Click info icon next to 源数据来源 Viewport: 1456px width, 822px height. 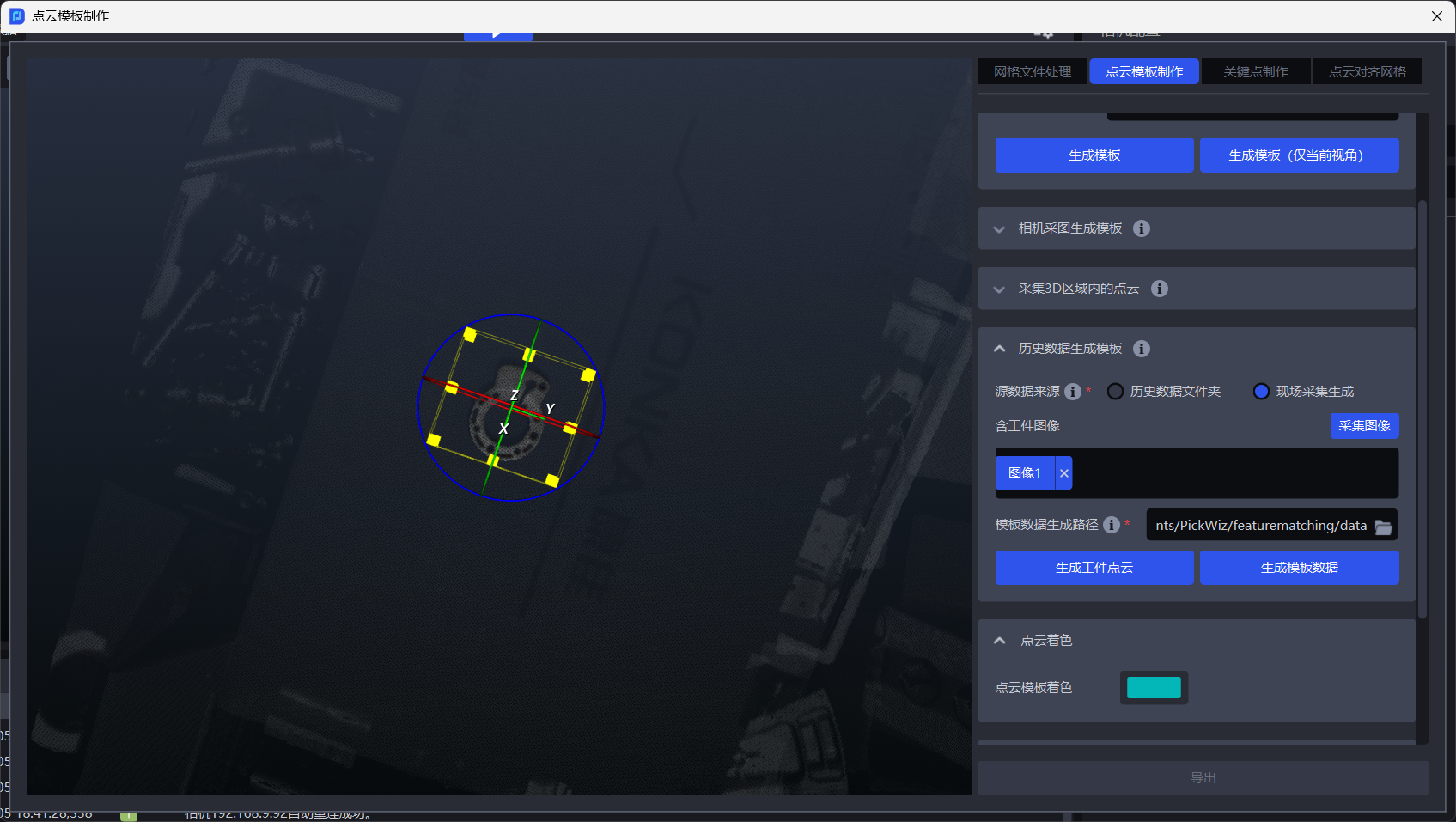click(1073, 392)
